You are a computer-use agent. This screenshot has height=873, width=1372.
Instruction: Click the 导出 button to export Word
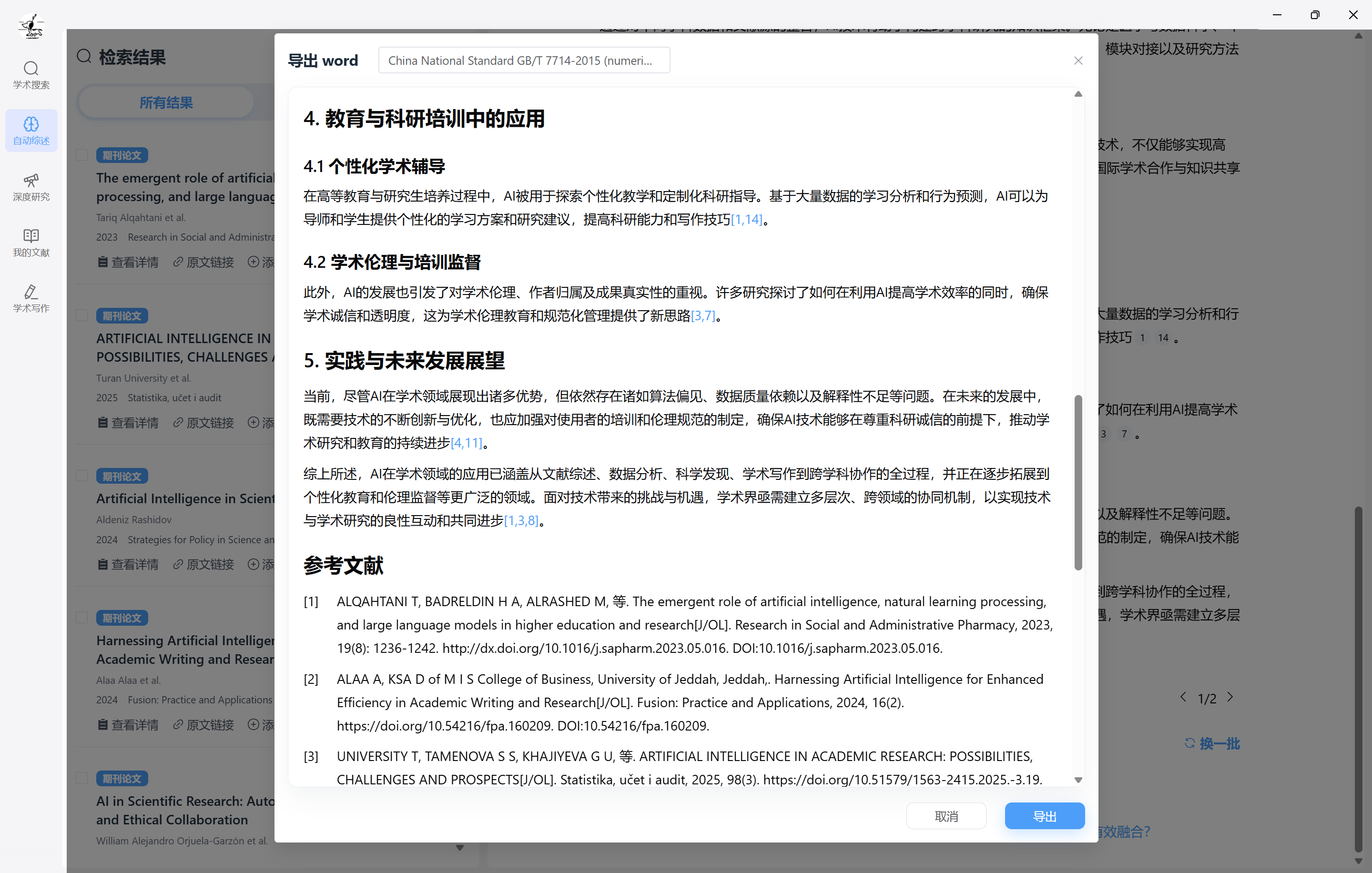click(1045, 816)
